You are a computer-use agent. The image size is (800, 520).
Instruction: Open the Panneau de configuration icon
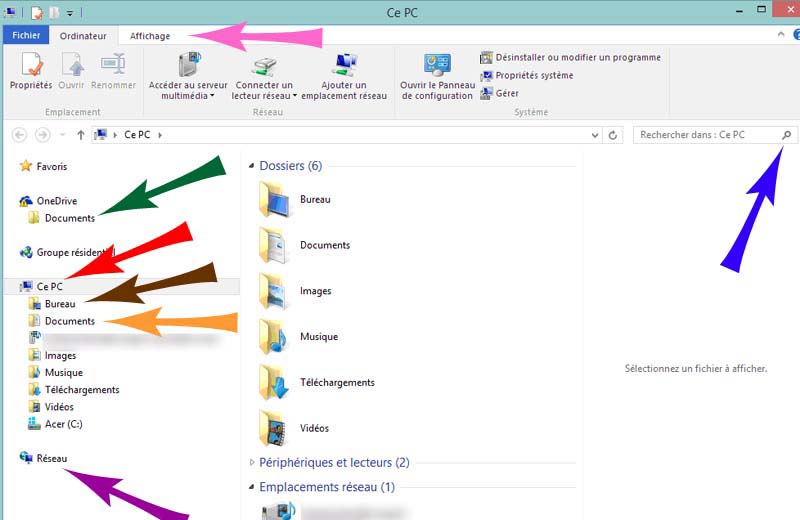[437, 65]
